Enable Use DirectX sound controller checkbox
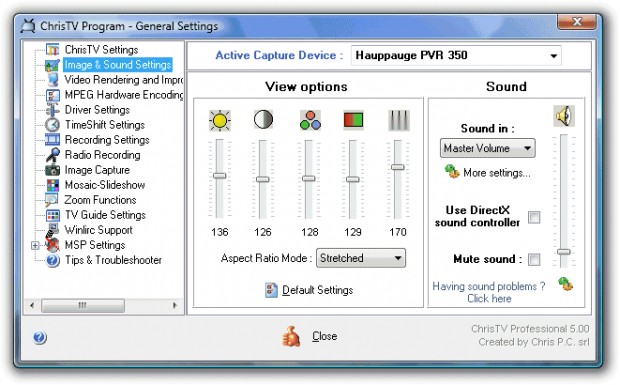The image size is (620, 385). tap(534, 217)
